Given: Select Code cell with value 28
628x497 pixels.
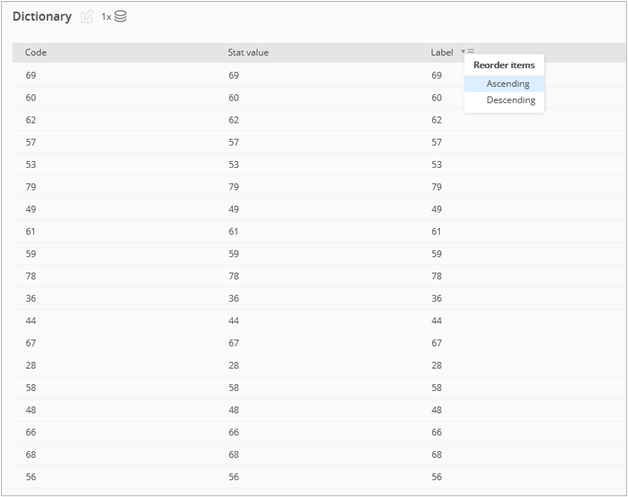Looking at the screenshot, I should (x=31, y=365).
